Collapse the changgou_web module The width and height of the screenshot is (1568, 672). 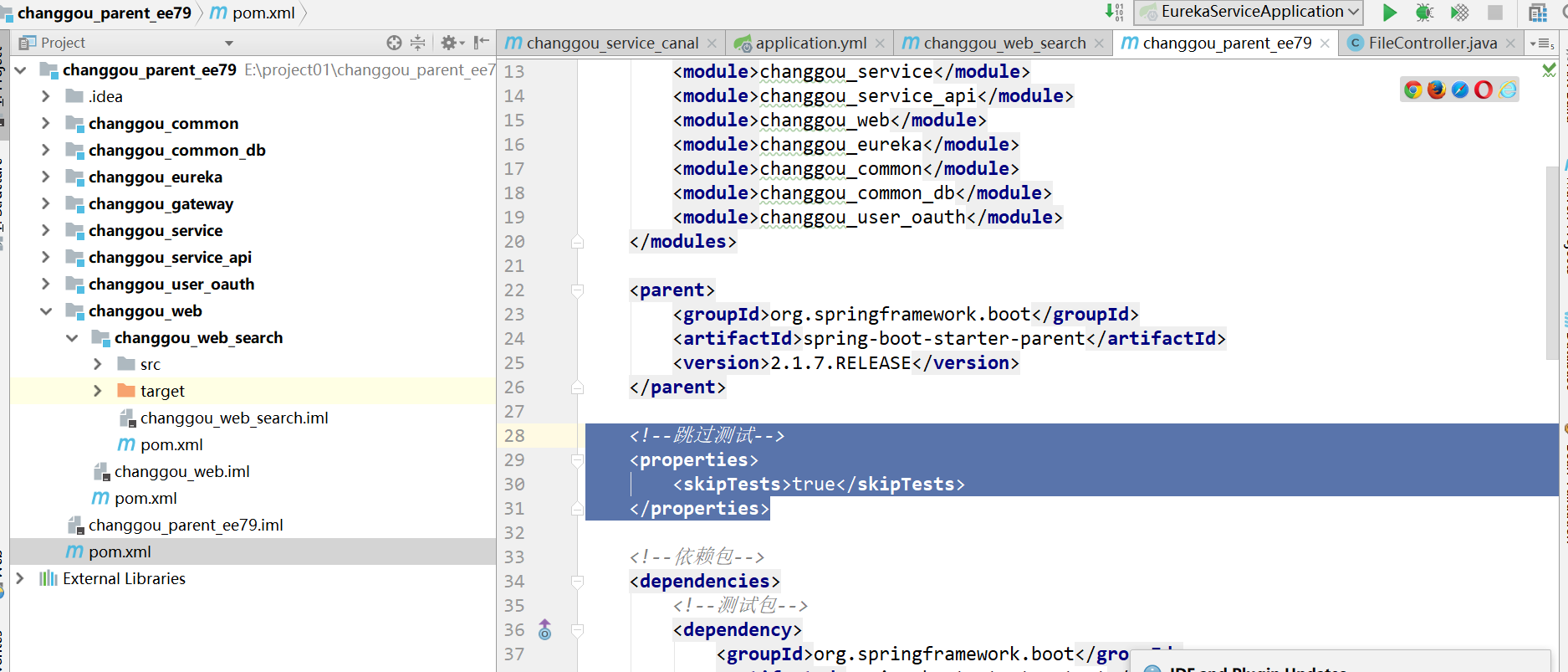click(x=46, y=311)
